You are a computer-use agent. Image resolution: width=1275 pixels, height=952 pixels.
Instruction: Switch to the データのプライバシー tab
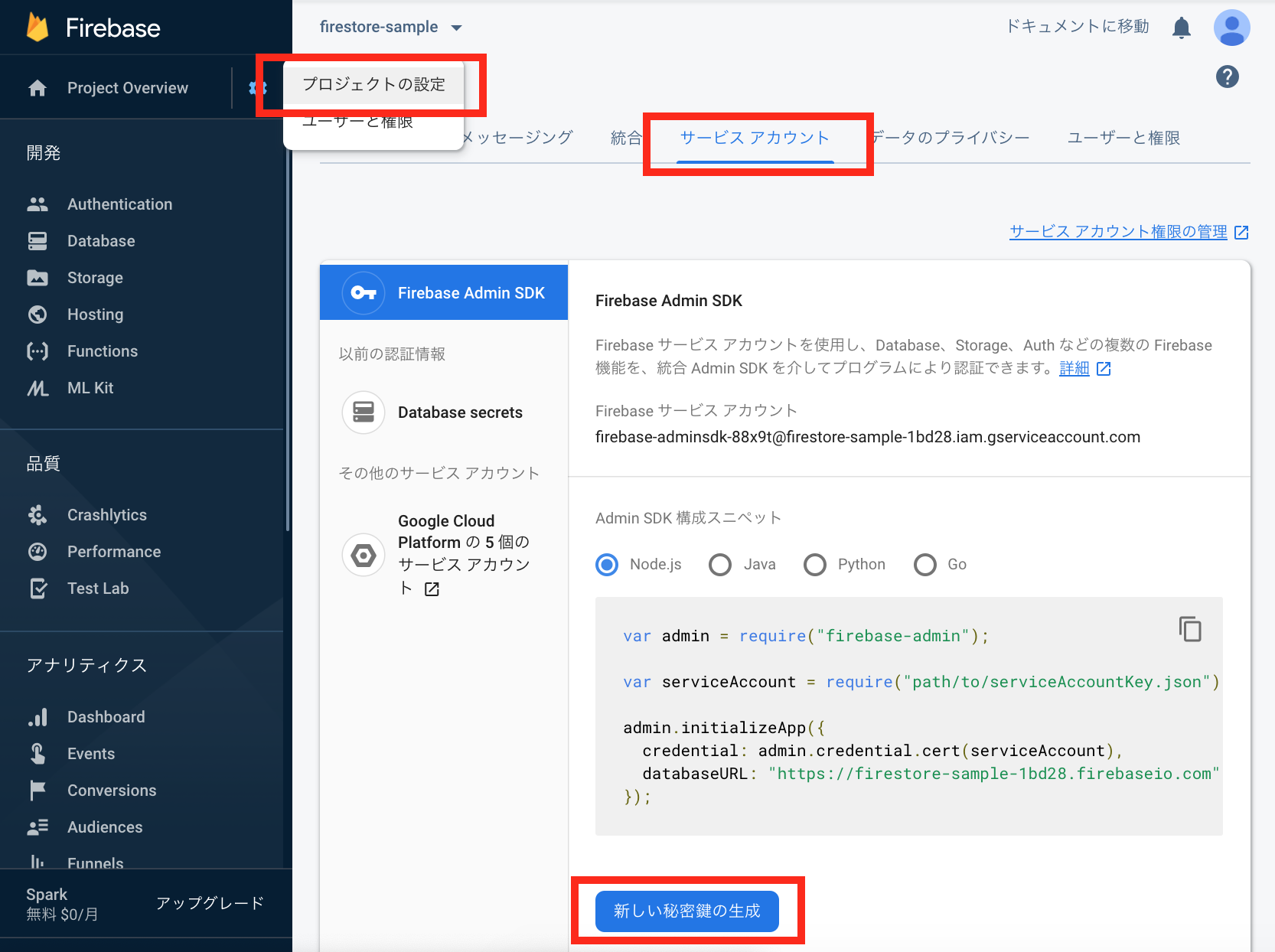point(951,138)
